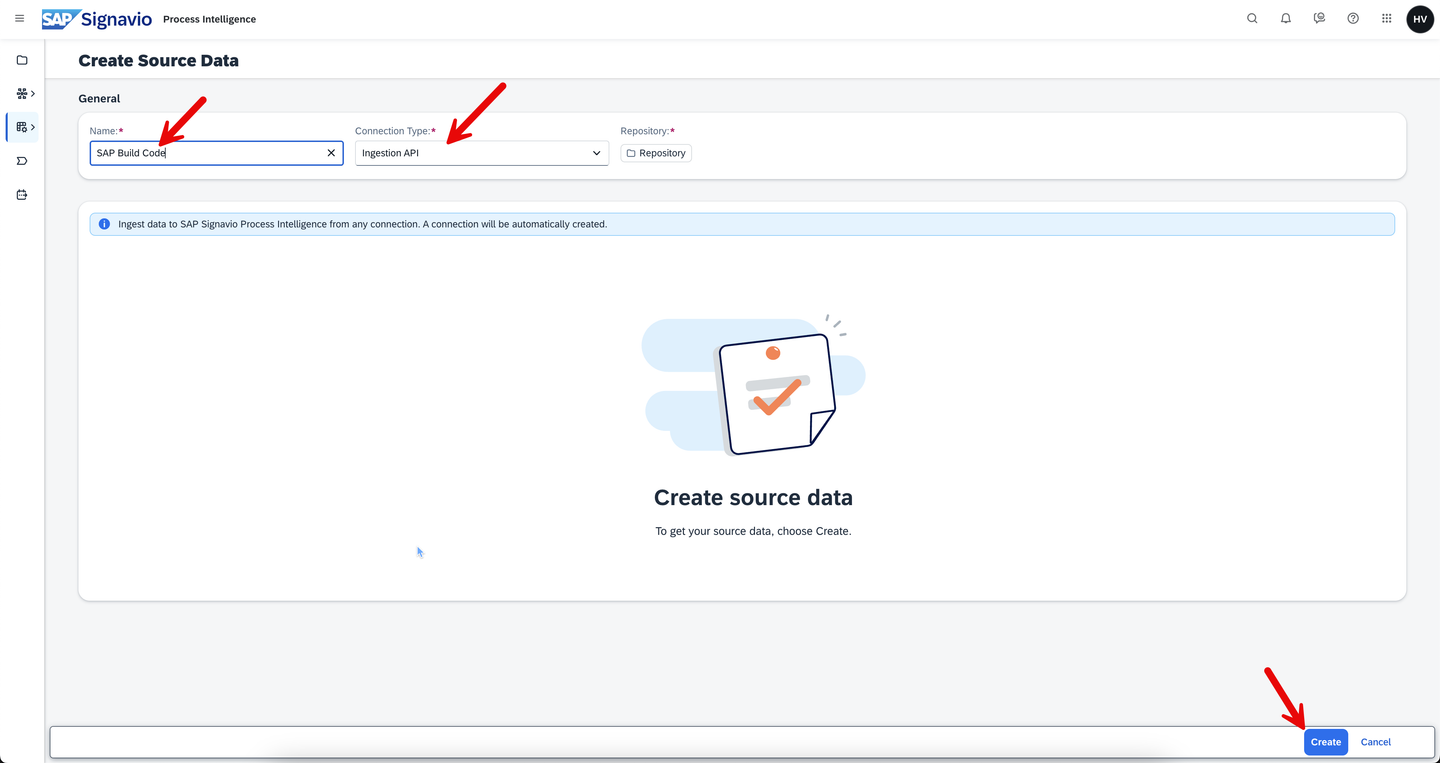Click the Create button
The image size is (1440, 763).
1326,742
